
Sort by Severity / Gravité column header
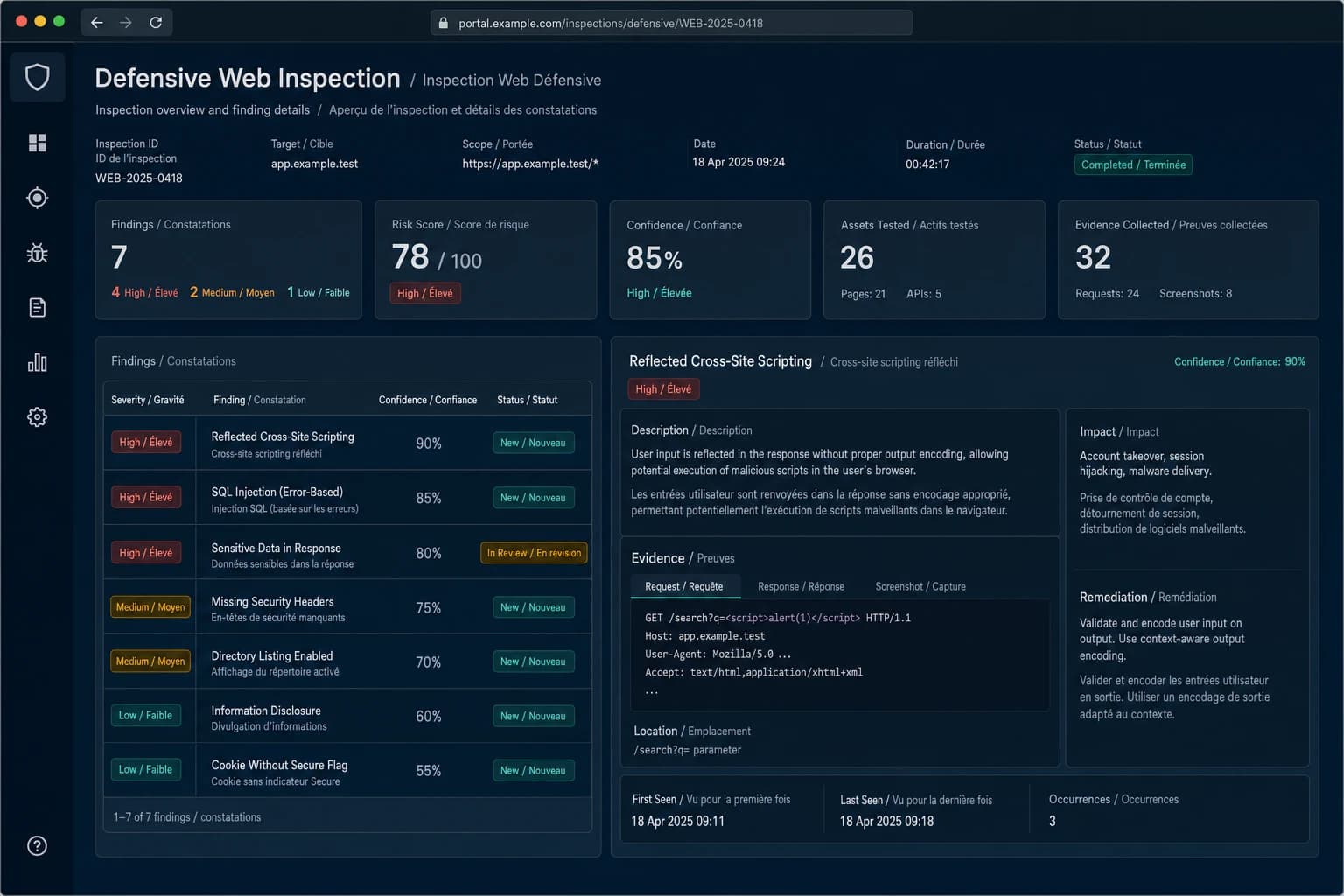[147, 400]
